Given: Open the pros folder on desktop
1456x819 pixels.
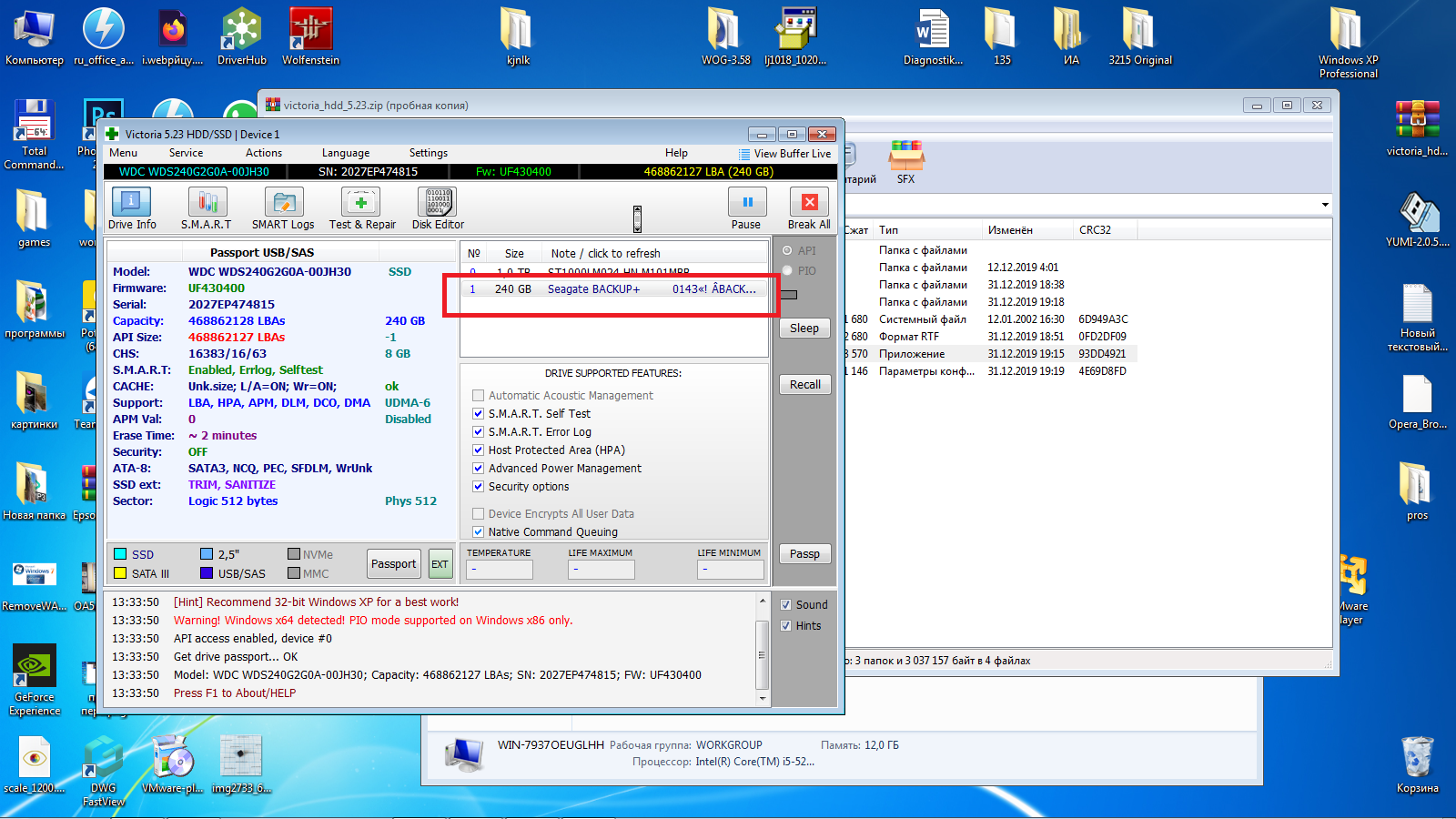Looking at the screenshot, I should coord(1417,492).
